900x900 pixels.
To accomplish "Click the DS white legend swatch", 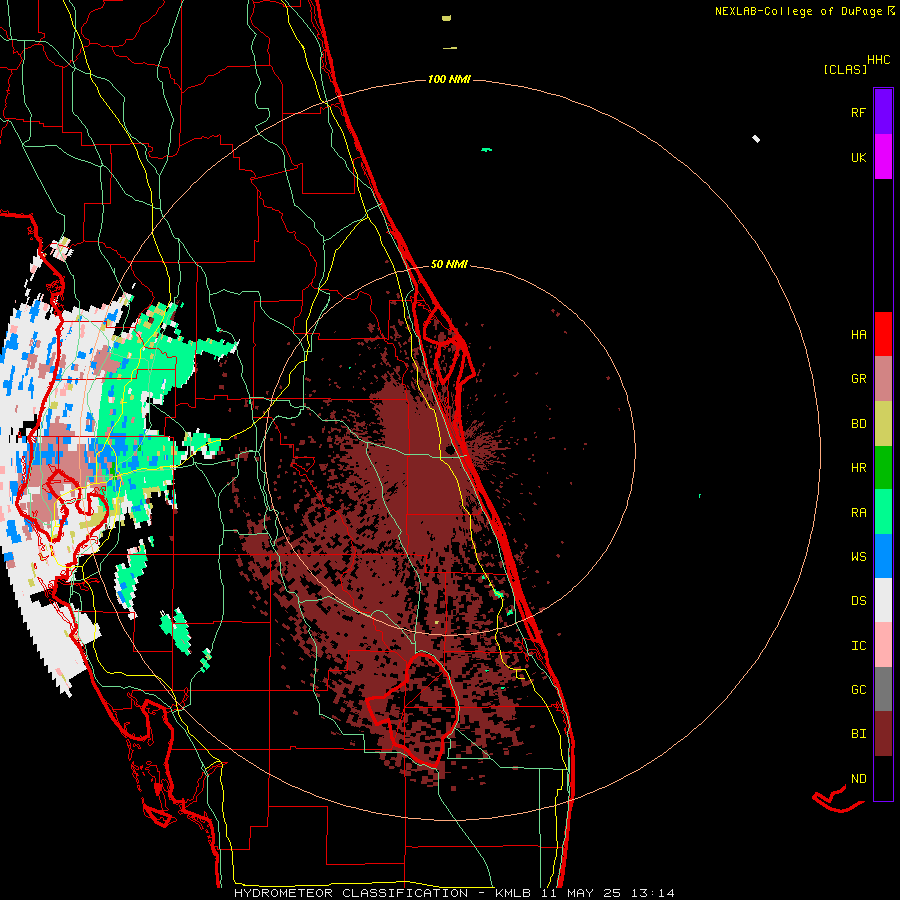I will (x=883, y=600).
